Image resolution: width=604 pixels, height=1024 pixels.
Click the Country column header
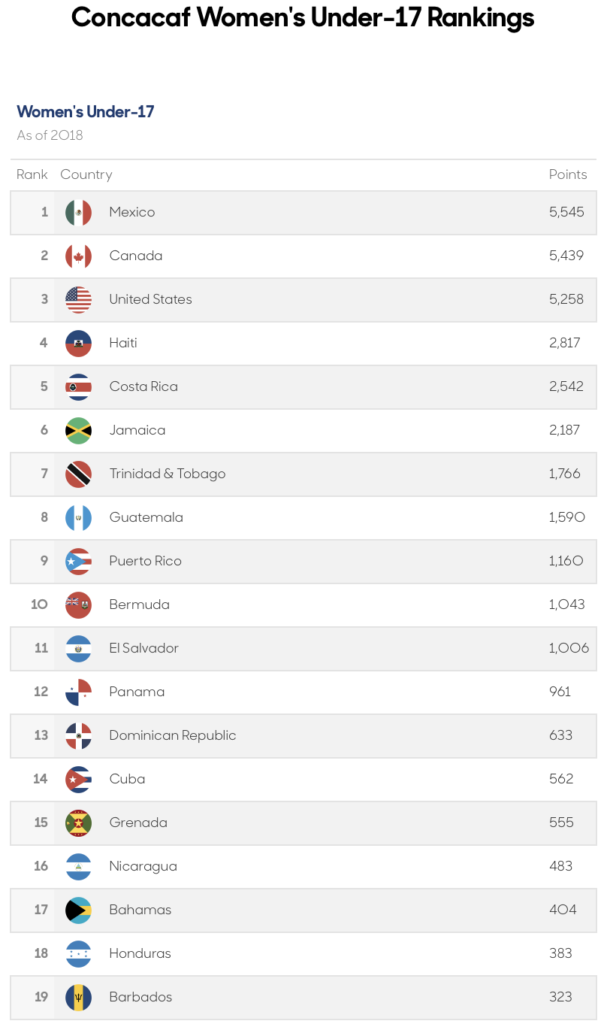coord(86,174)
